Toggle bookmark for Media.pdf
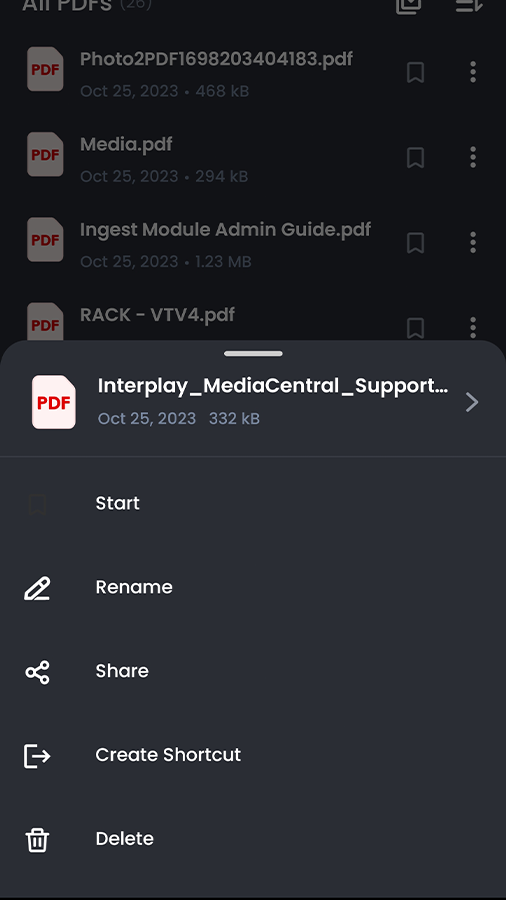 pos(415,157)
